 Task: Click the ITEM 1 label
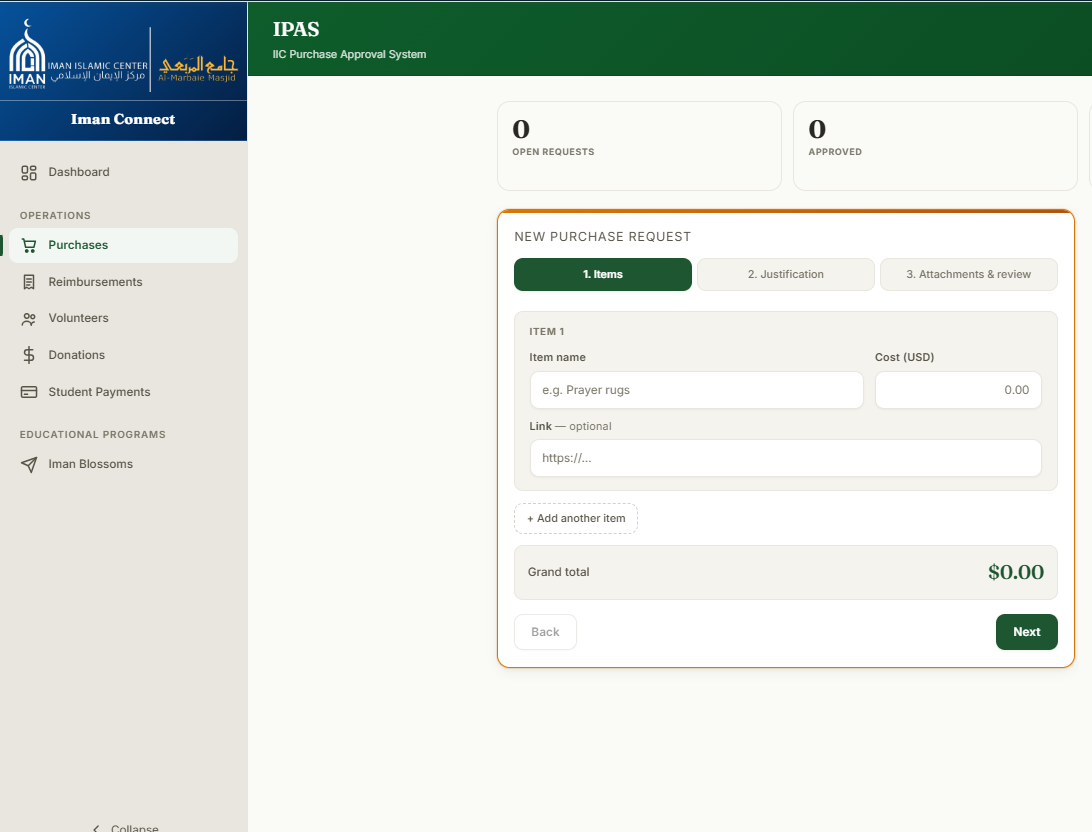point(547,331)
